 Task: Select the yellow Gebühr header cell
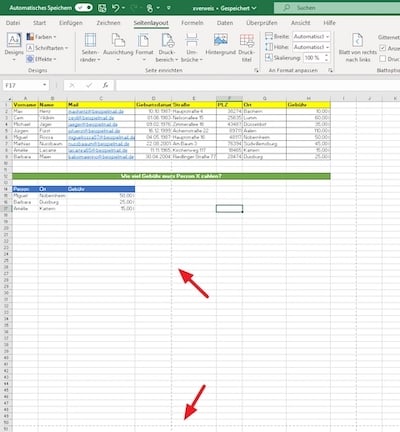[309, 105]
